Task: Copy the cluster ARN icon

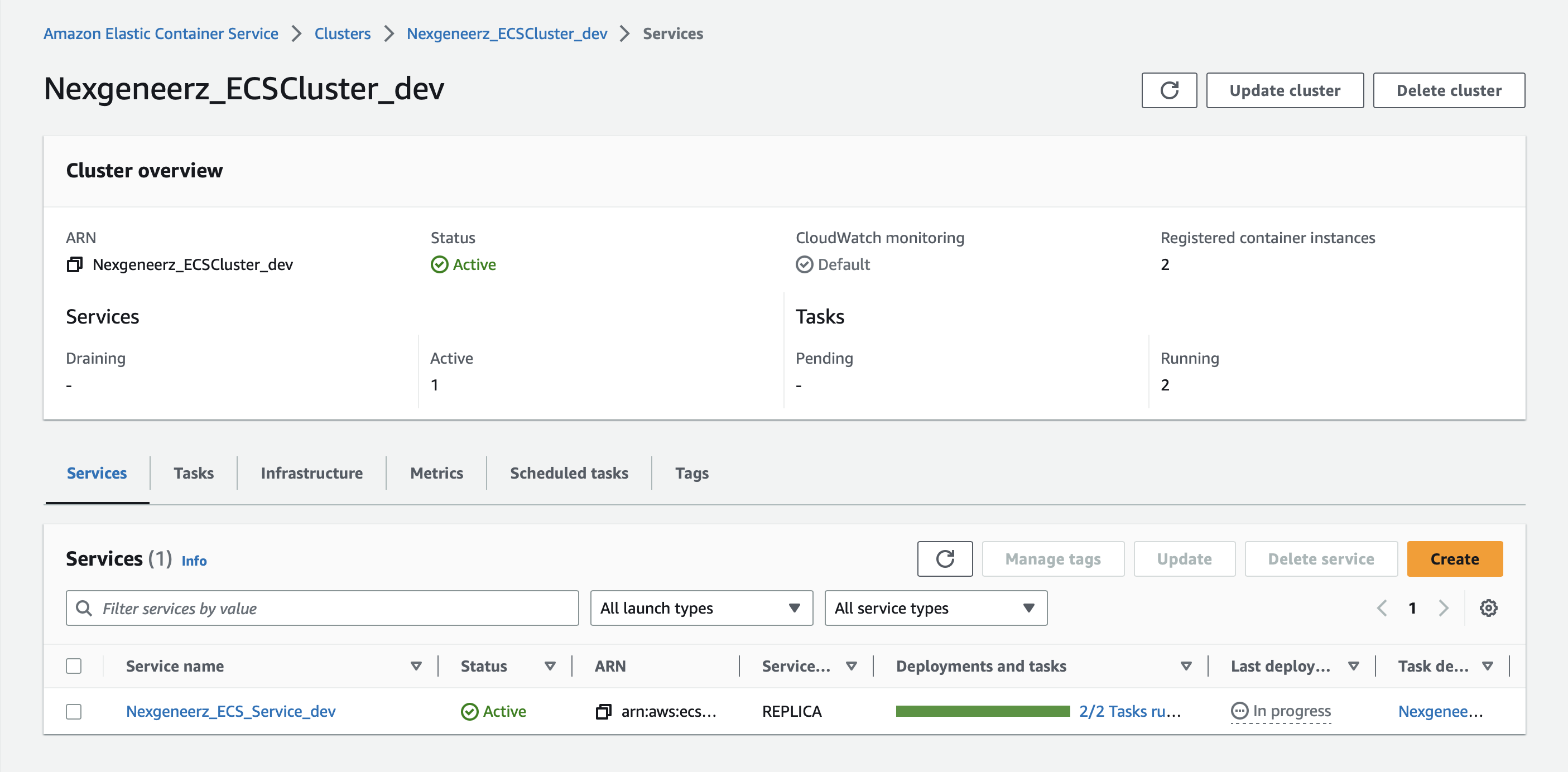Action: pos(74,264)
